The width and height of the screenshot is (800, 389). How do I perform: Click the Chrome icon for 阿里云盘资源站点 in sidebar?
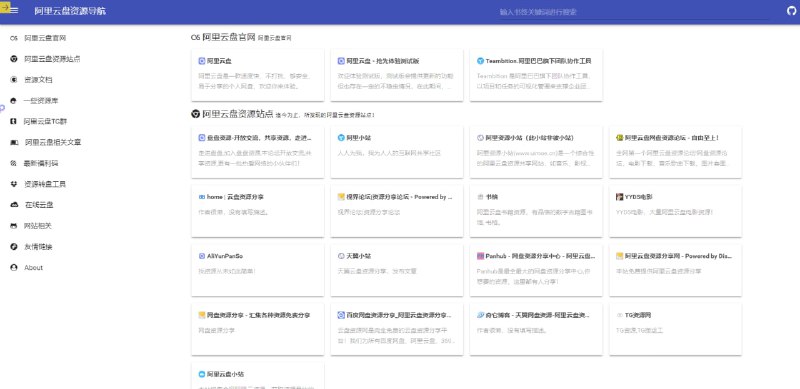point(14,59)
